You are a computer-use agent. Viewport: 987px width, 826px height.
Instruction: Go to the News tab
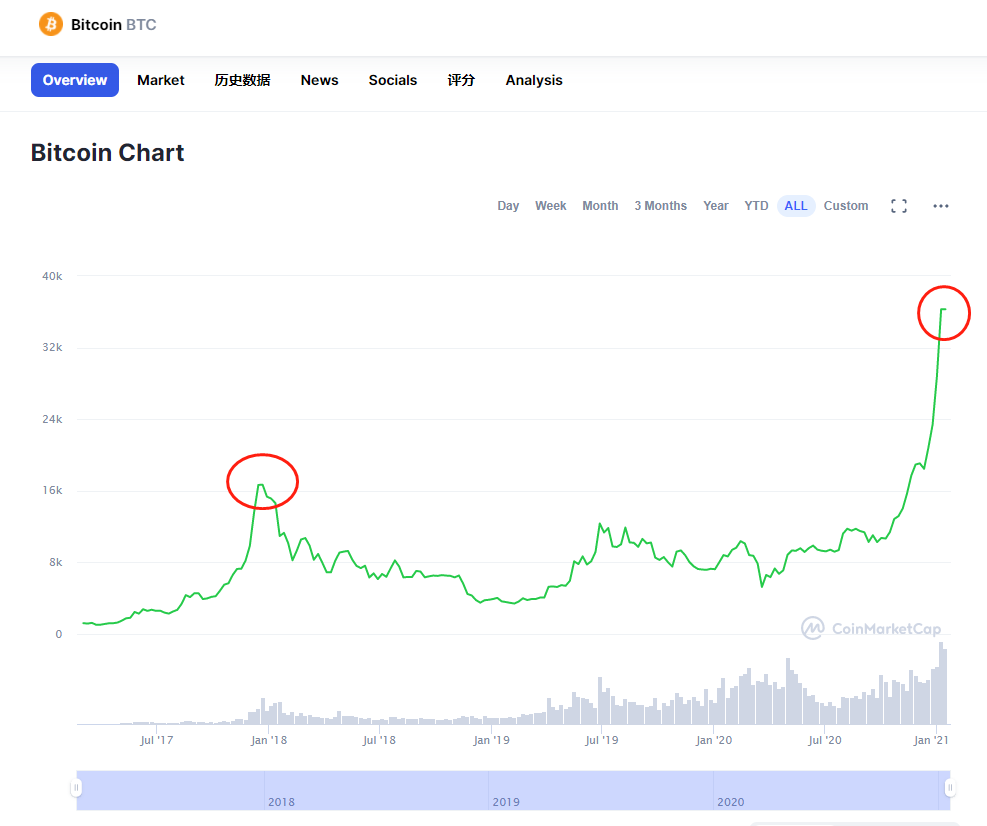[x=319, y=80]
